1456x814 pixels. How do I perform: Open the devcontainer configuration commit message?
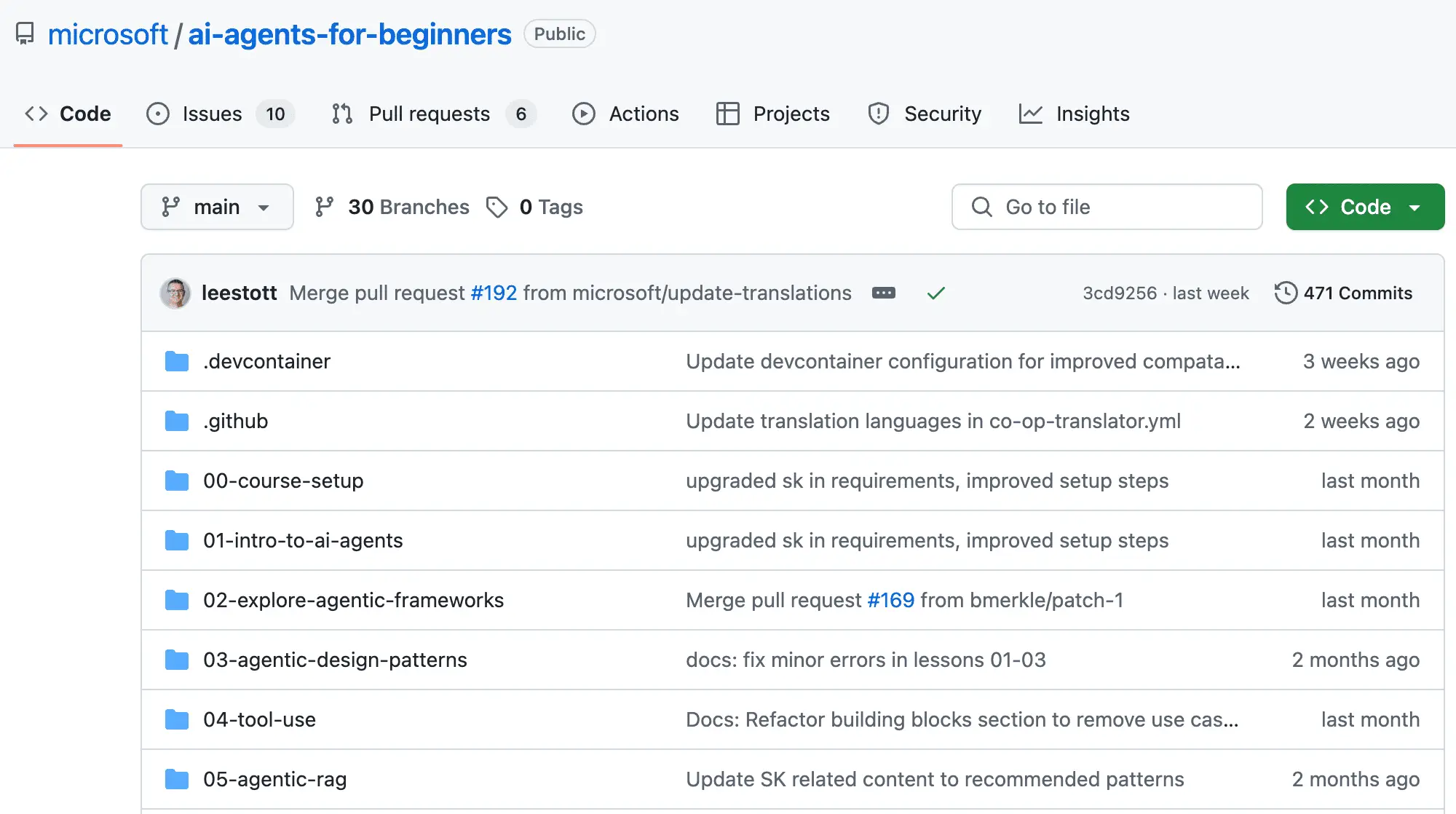click(x=962, y=361)
